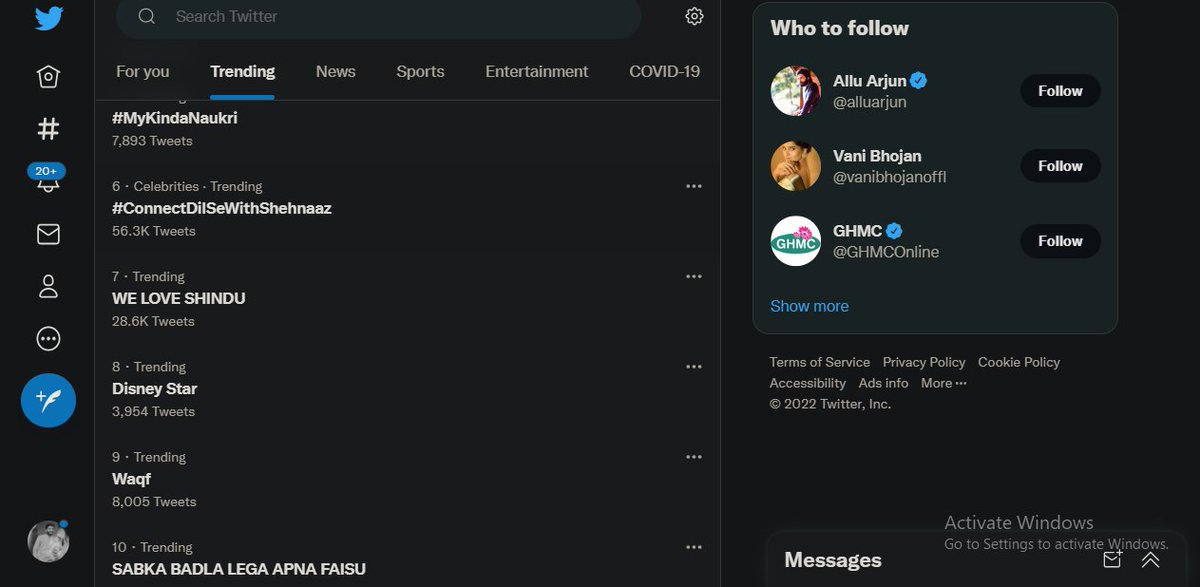
Task: Click the Messages drawer title
Action: (x=833, y=560)
